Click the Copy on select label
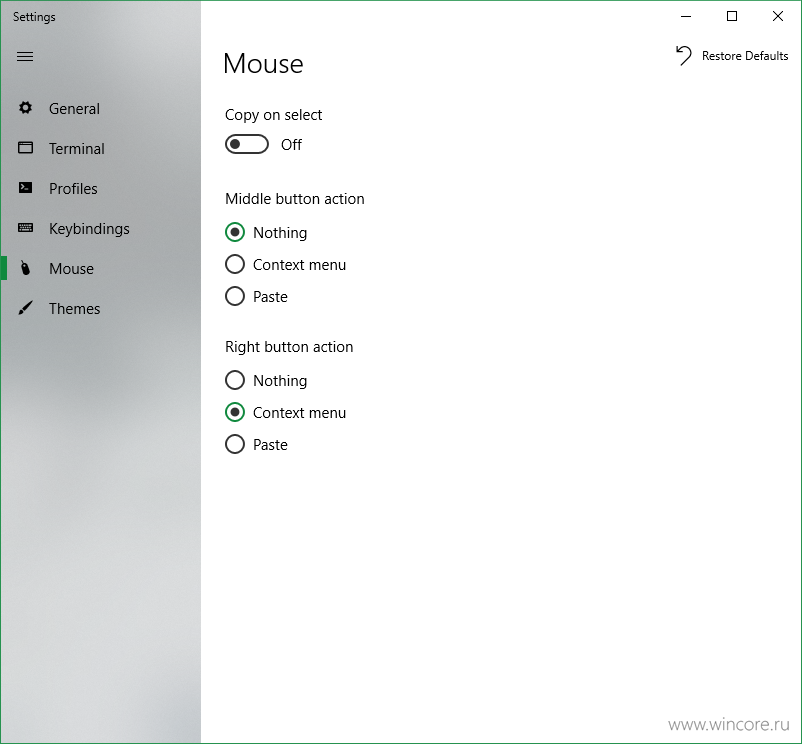802x744 pixels. pyautogui.click(x=274, y=115)
